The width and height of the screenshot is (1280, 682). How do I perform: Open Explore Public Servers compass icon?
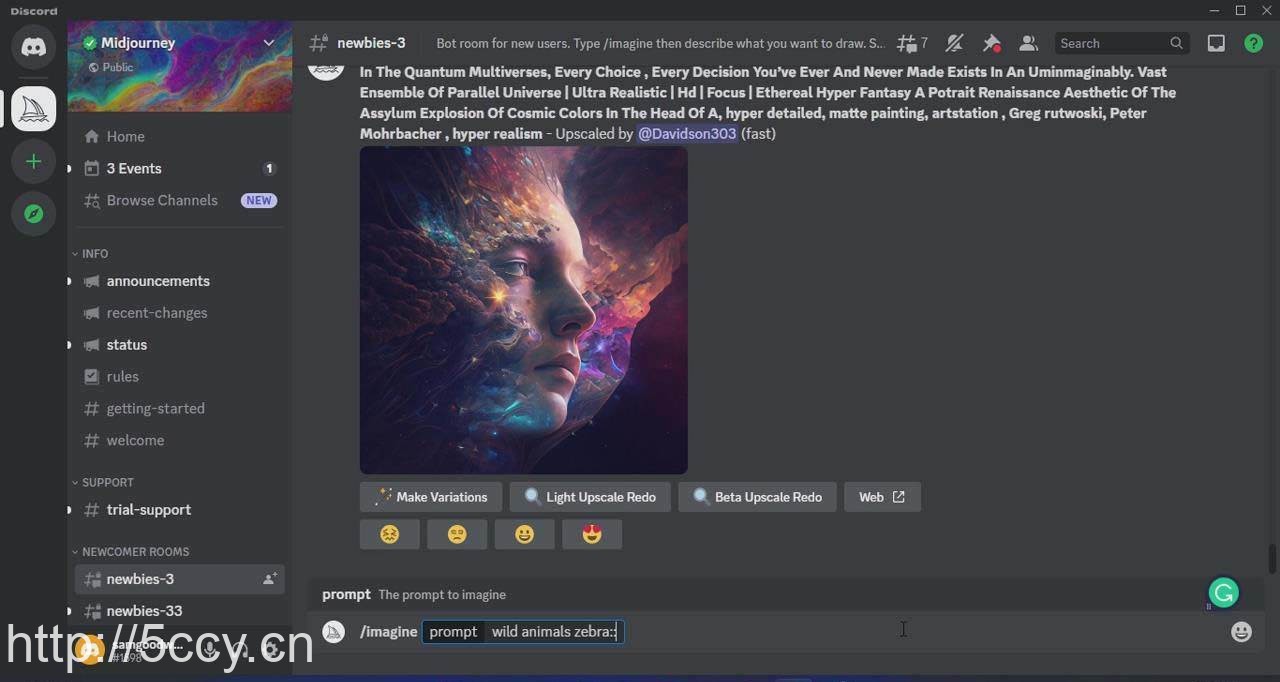[x=33, y=214]
